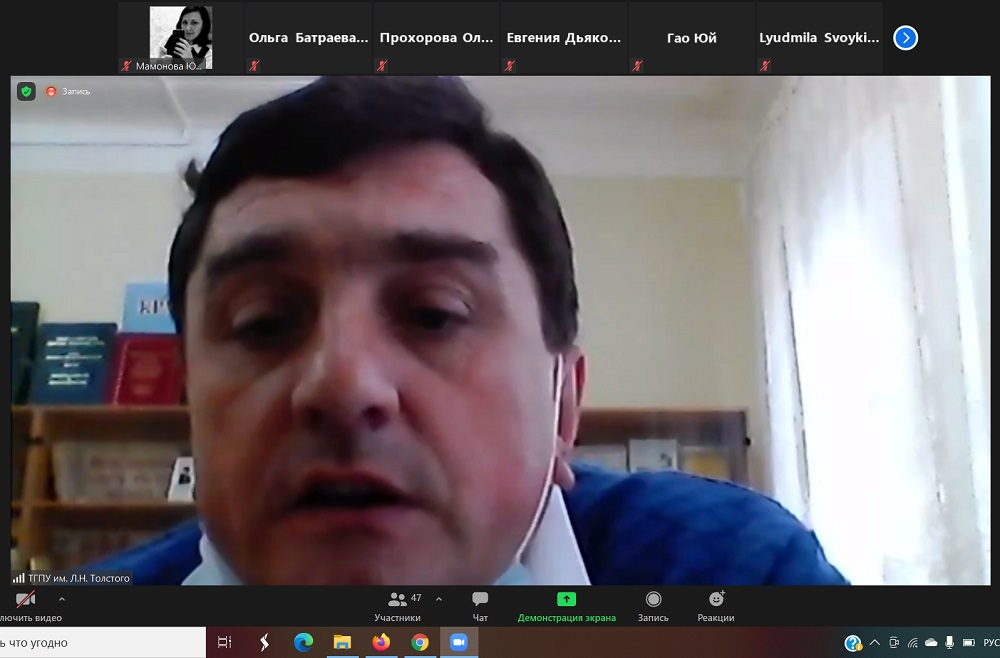Click Гао Юй muted microphone icon
This screenshot has width=1000, height=658.
636,66
